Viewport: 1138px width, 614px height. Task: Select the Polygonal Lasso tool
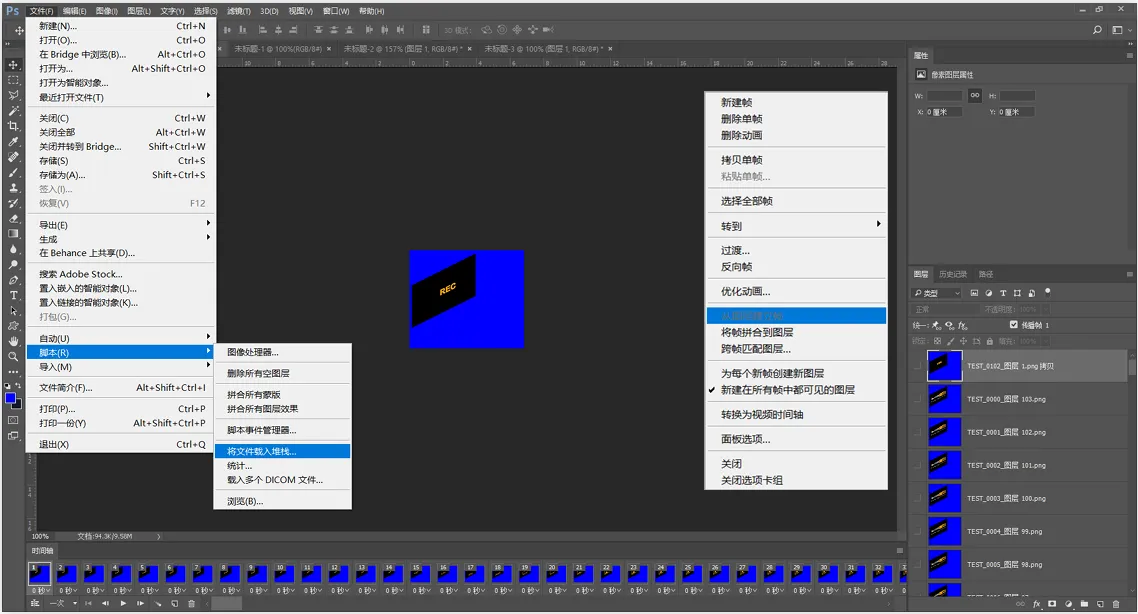tap(13, 95)
